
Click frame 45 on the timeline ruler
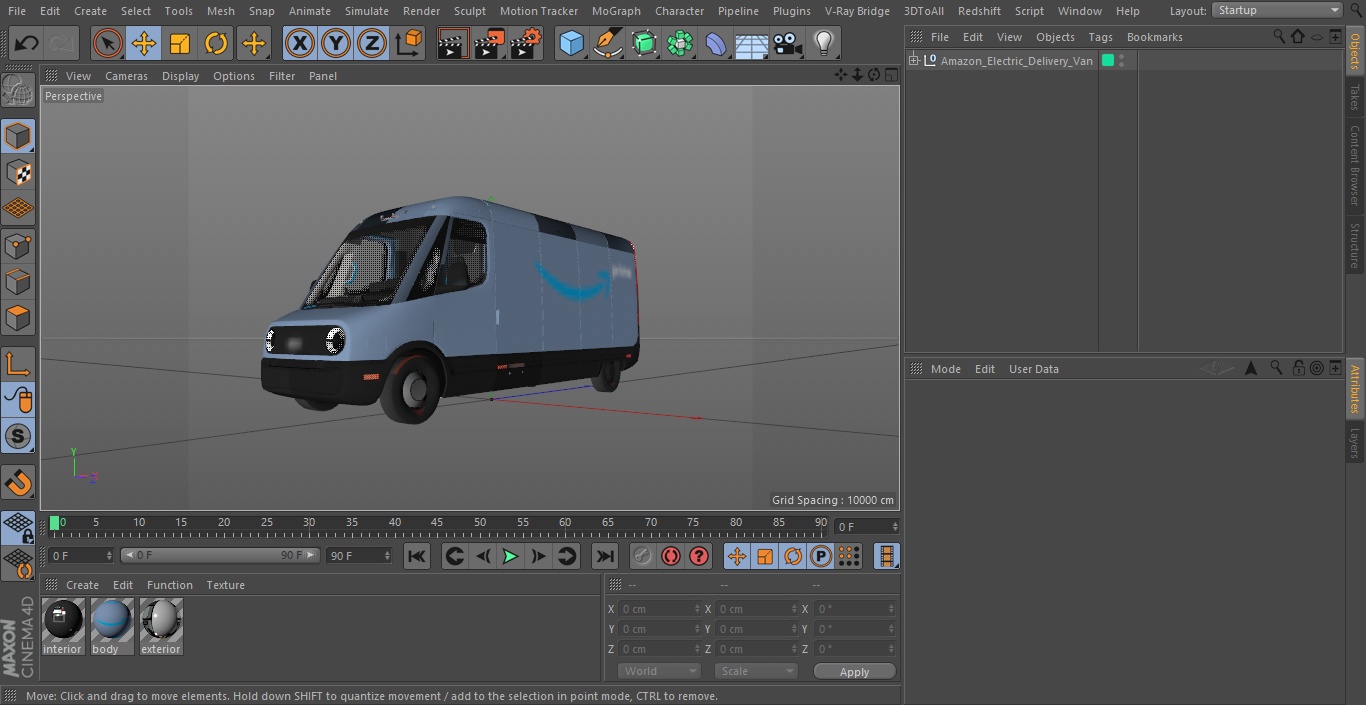tap(437, 523)
